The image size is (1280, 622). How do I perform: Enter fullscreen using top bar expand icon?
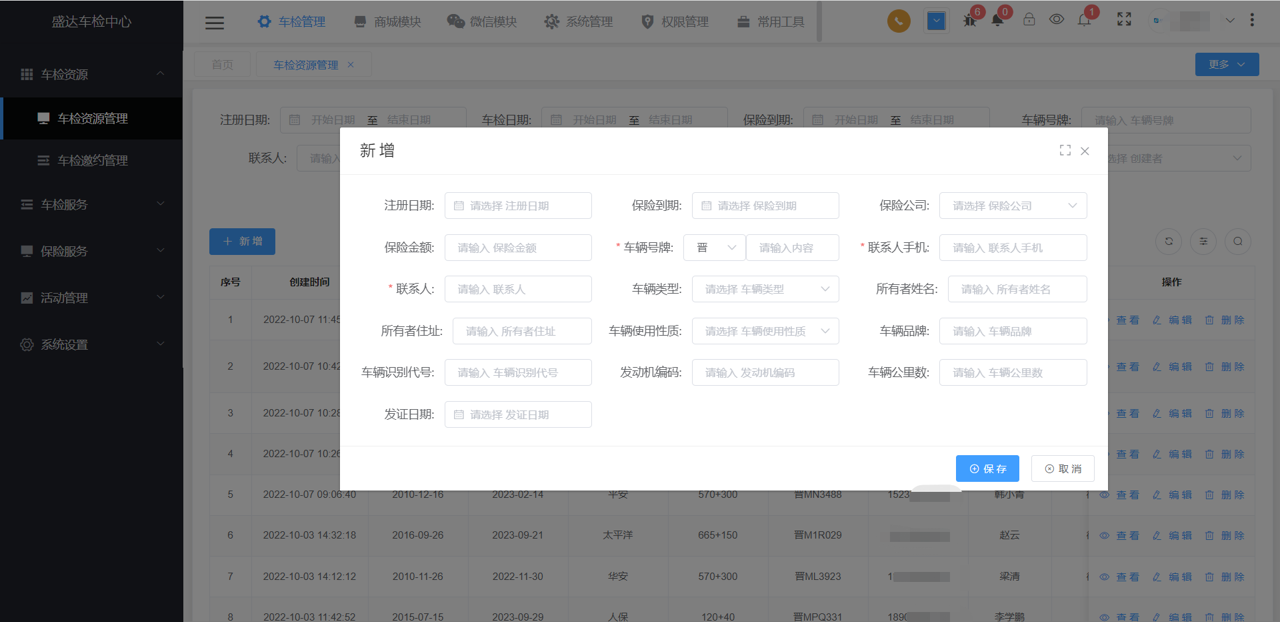(x=1124, y=20)
